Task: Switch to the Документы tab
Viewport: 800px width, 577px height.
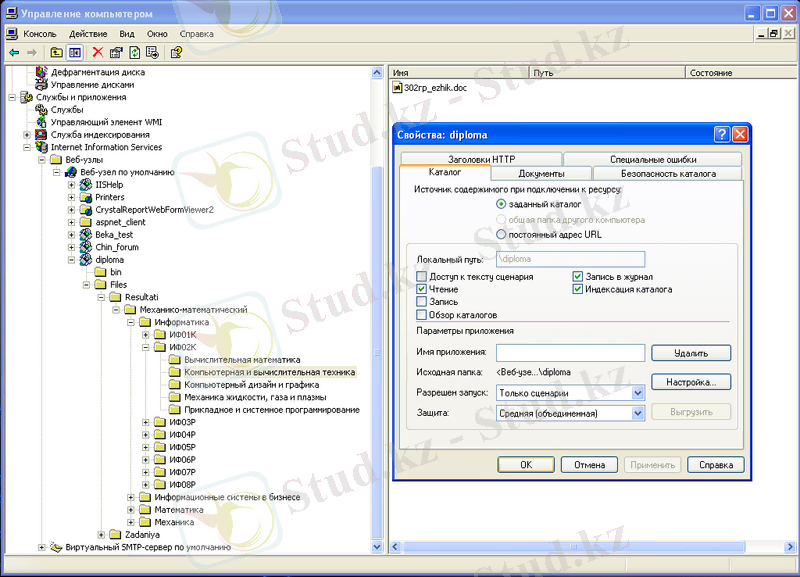Action: point(541,174)
